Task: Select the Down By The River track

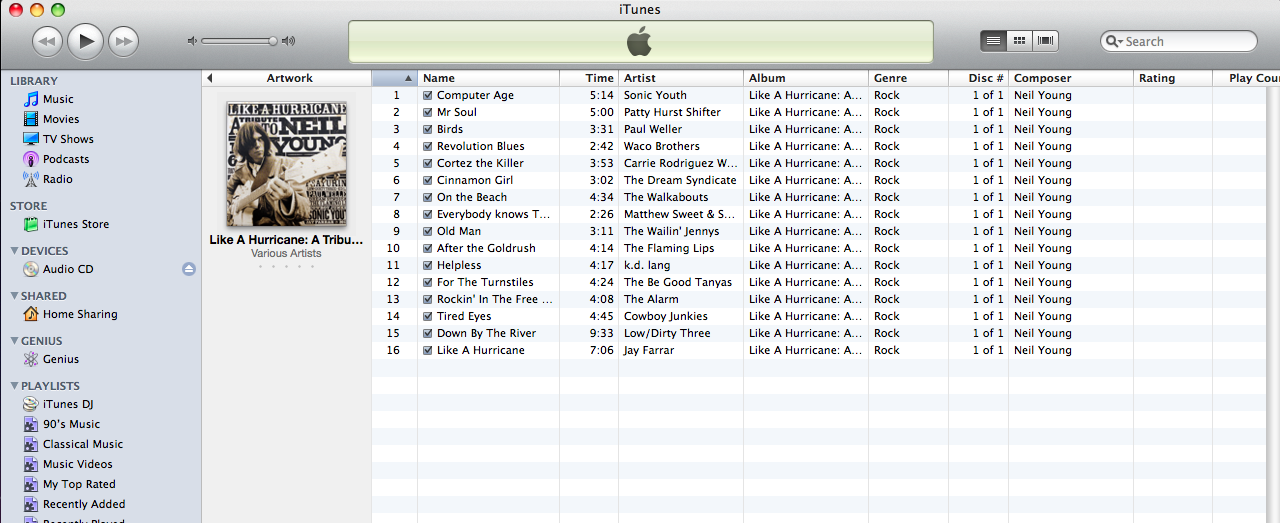Action: (486, 333)
